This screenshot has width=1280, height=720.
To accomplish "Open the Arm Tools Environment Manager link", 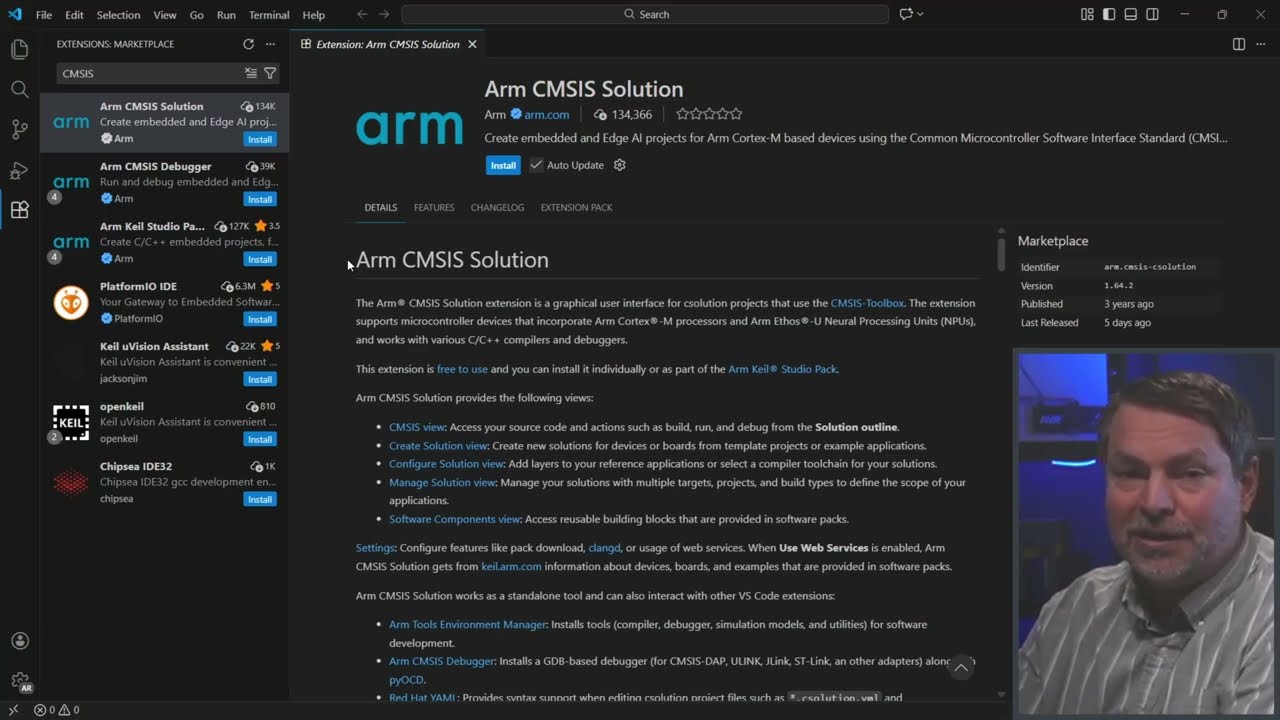I will (468, 624).
